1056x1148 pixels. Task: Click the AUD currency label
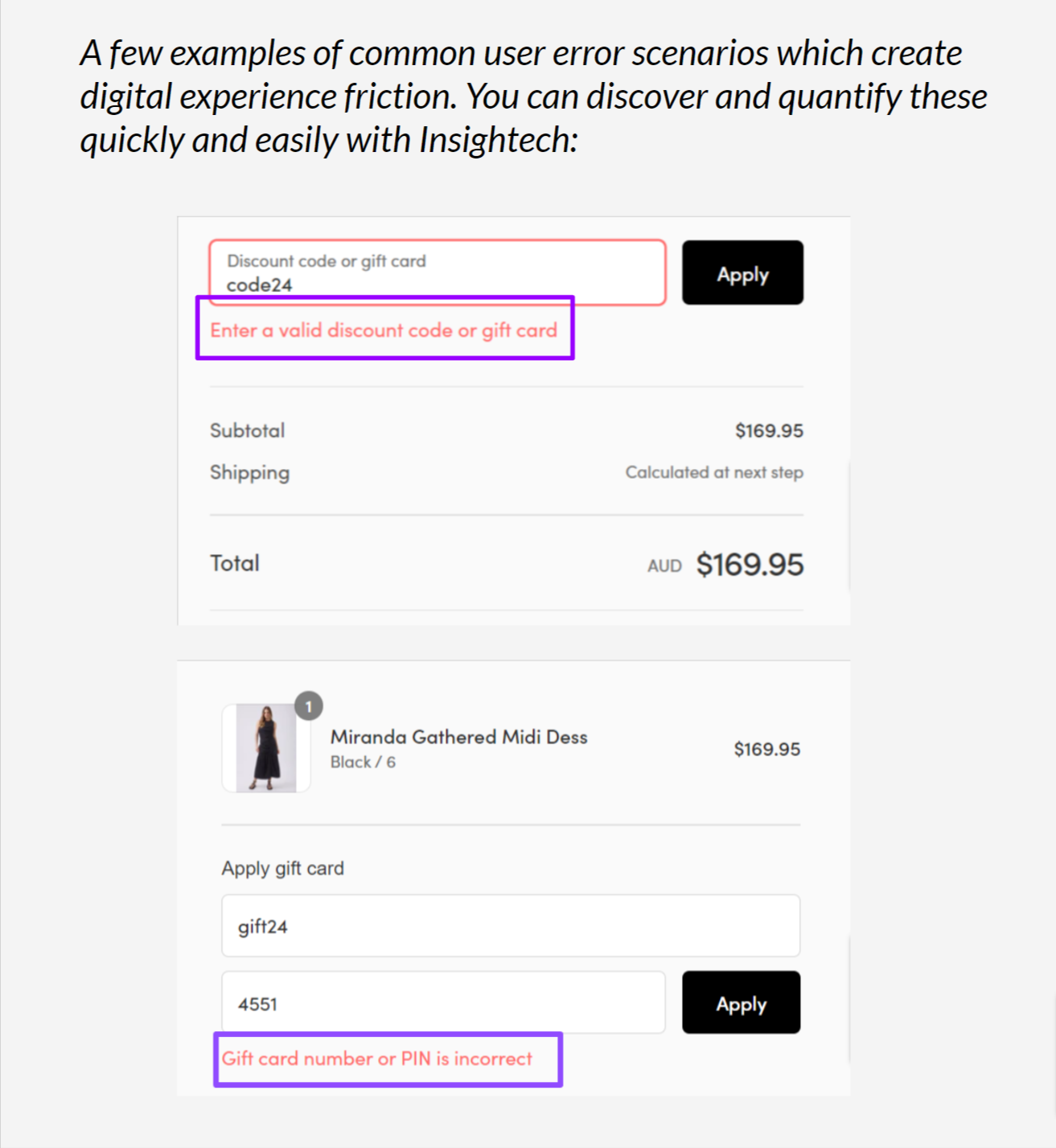(664, 566)
